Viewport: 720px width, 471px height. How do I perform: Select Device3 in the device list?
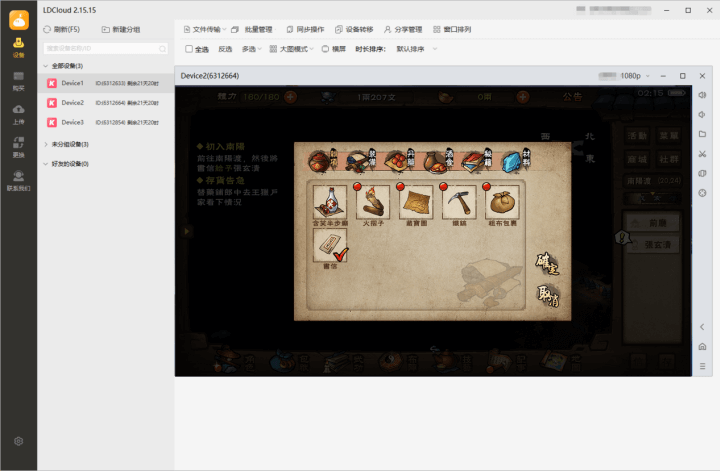106,123
